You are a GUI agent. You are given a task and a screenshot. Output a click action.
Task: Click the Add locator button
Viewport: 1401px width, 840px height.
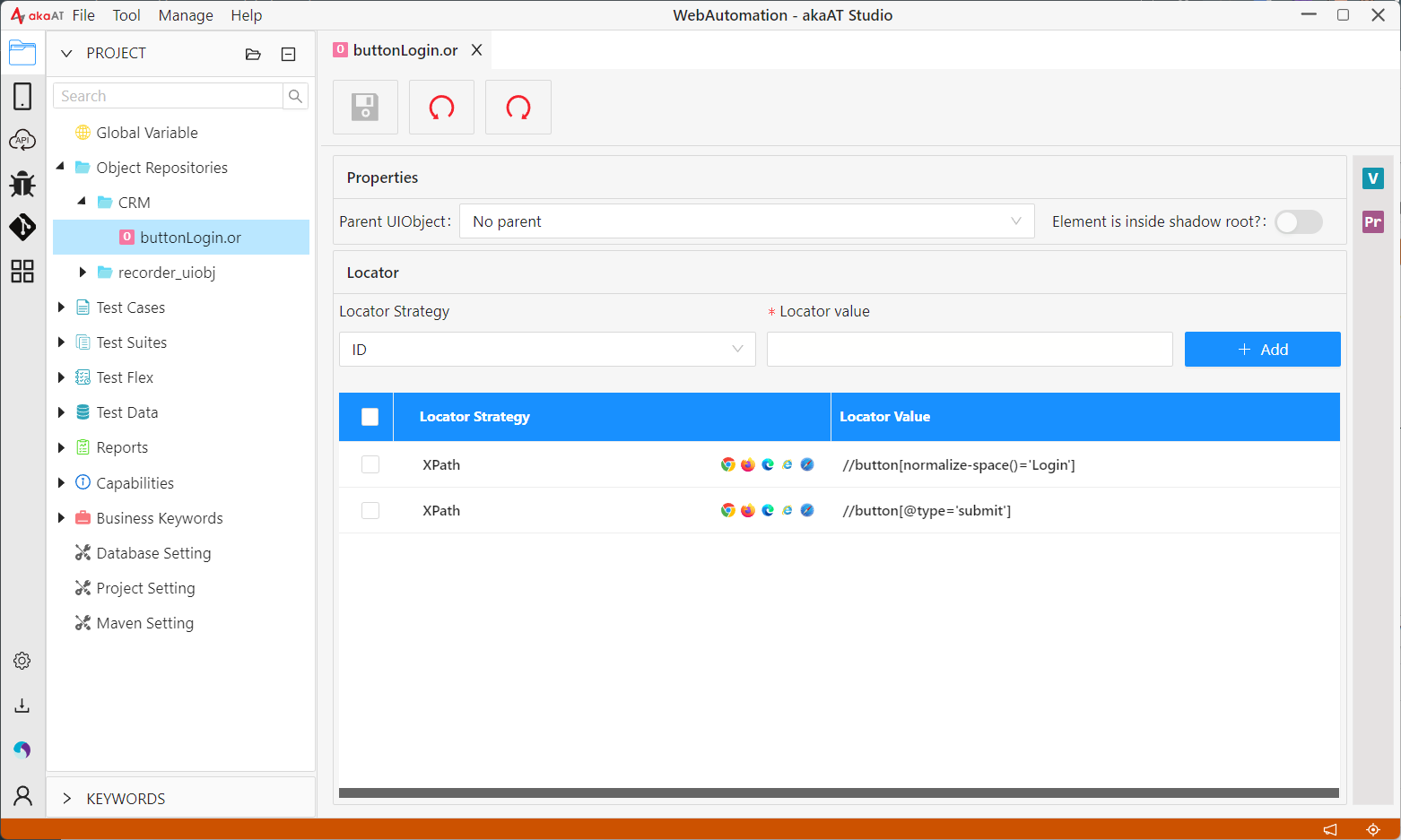[x=1262, y=350]
